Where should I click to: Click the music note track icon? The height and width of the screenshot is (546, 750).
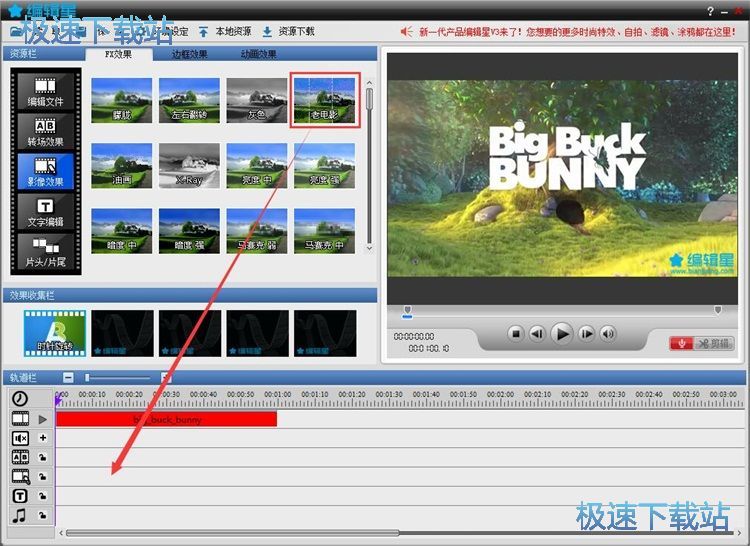click(20, 515)
